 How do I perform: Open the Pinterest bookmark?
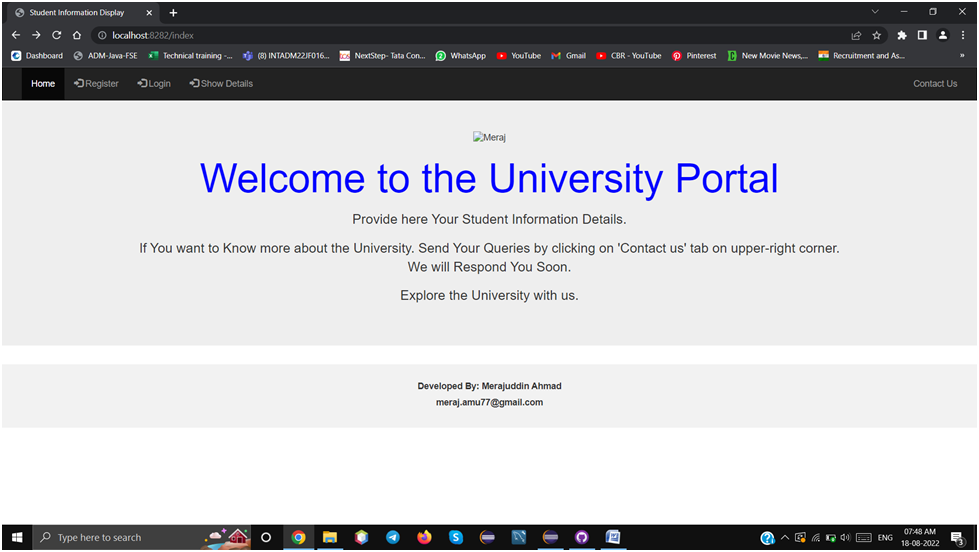(694, 56)
